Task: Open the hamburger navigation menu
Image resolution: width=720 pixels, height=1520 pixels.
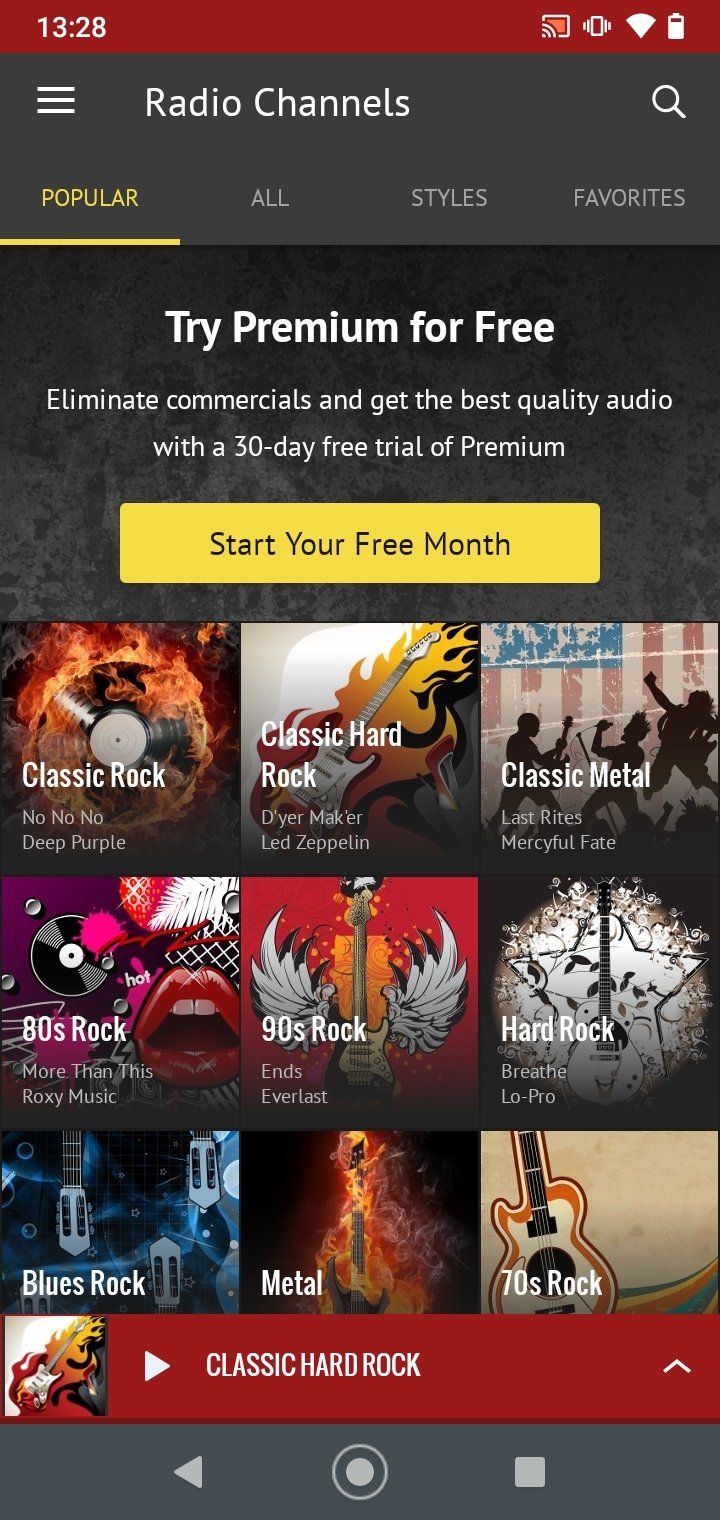Action: pyautogui.click(x=56, y=101)
